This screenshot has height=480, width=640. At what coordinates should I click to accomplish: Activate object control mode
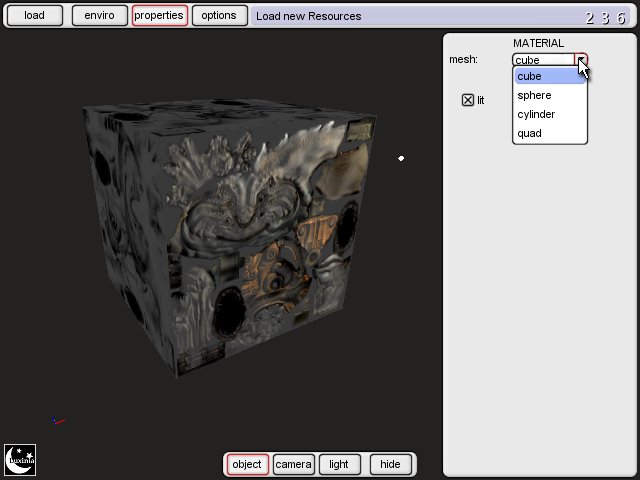[247, 464]
